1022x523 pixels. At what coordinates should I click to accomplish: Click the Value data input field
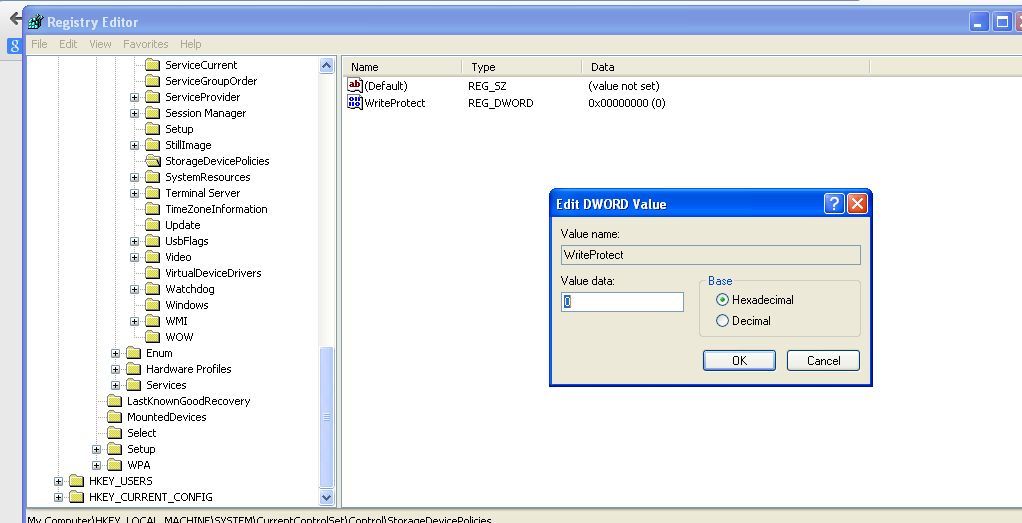pyautogui.click(x=622, y=302)
